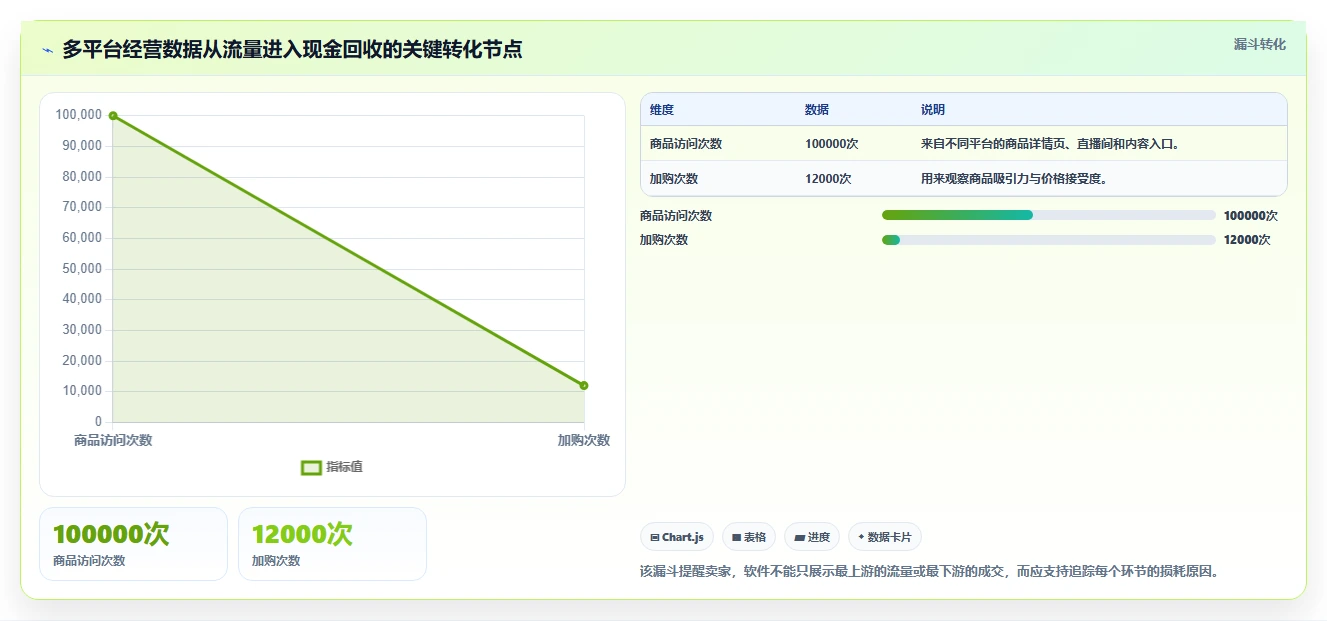Click 12000次 cell in table
1327x621 pixels.
click(x=828, y=179)
